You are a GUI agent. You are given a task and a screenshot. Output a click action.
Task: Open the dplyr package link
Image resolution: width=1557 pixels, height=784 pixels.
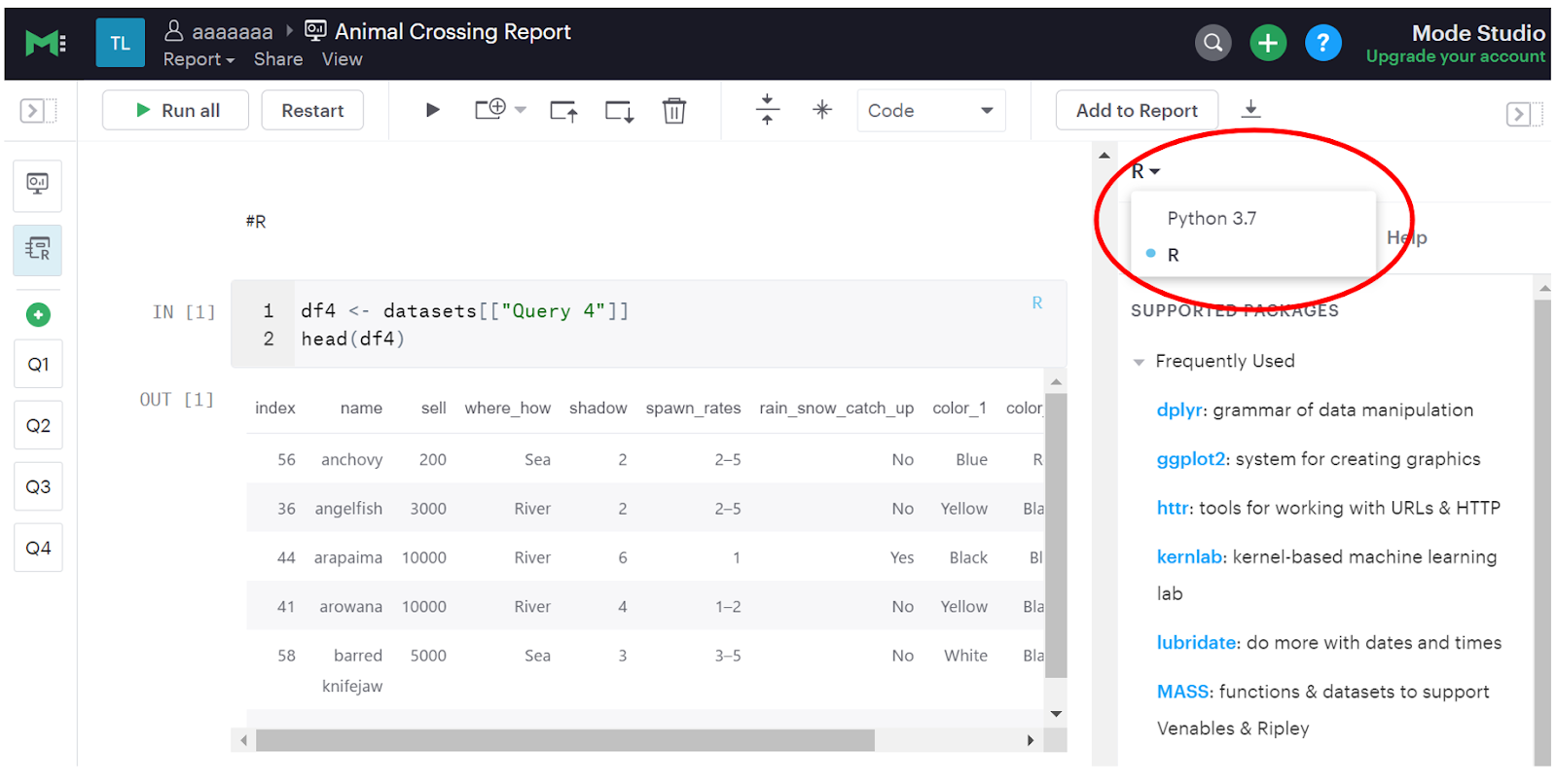click(x=1179, y=410)
